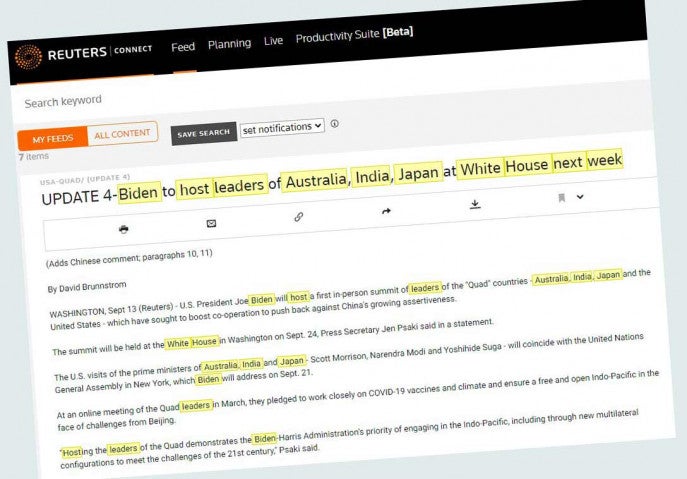Bookmark the article
687x479 pixels.
pyautogui.click(x=561, y=198)
